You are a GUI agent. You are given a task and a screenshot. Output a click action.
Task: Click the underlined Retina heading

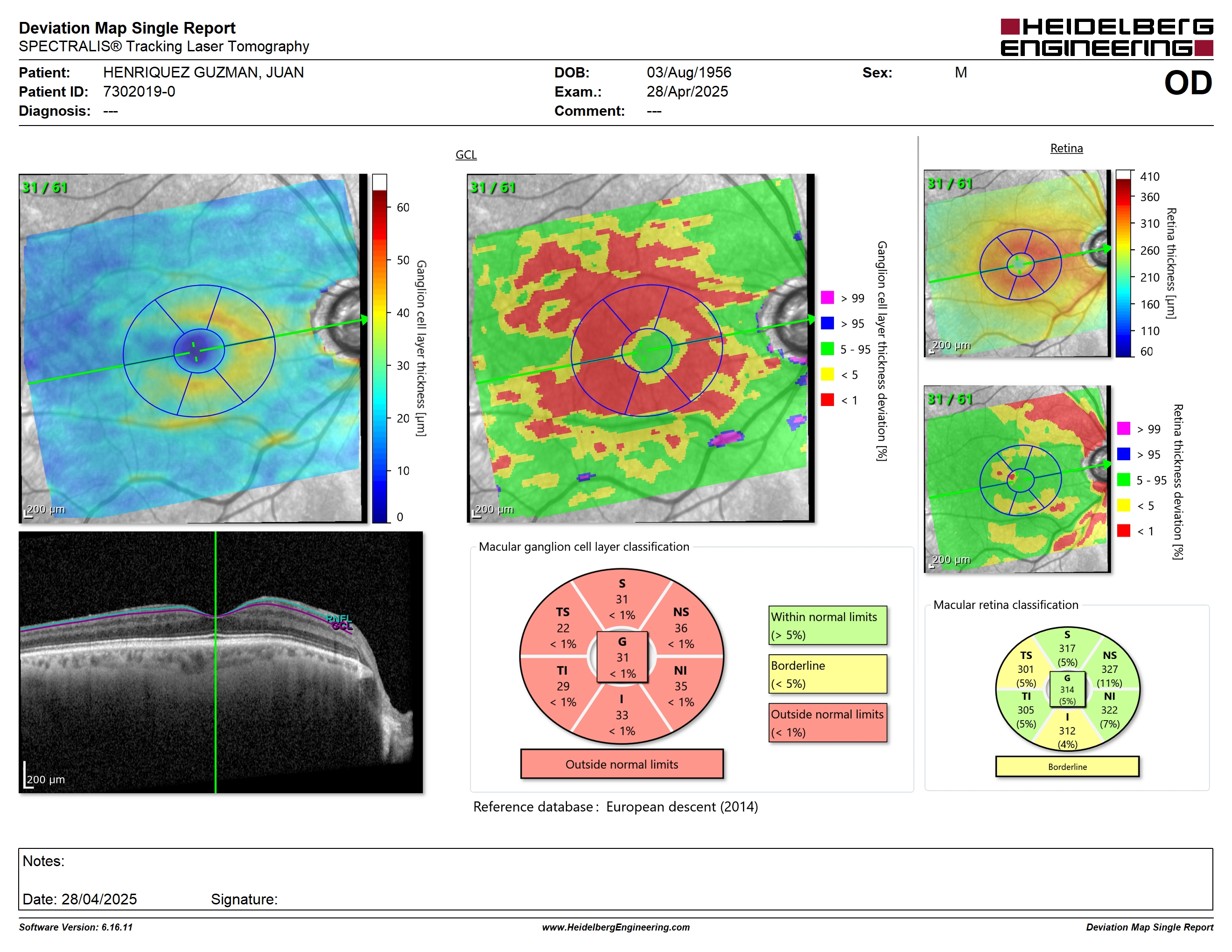pos(1066,148)
